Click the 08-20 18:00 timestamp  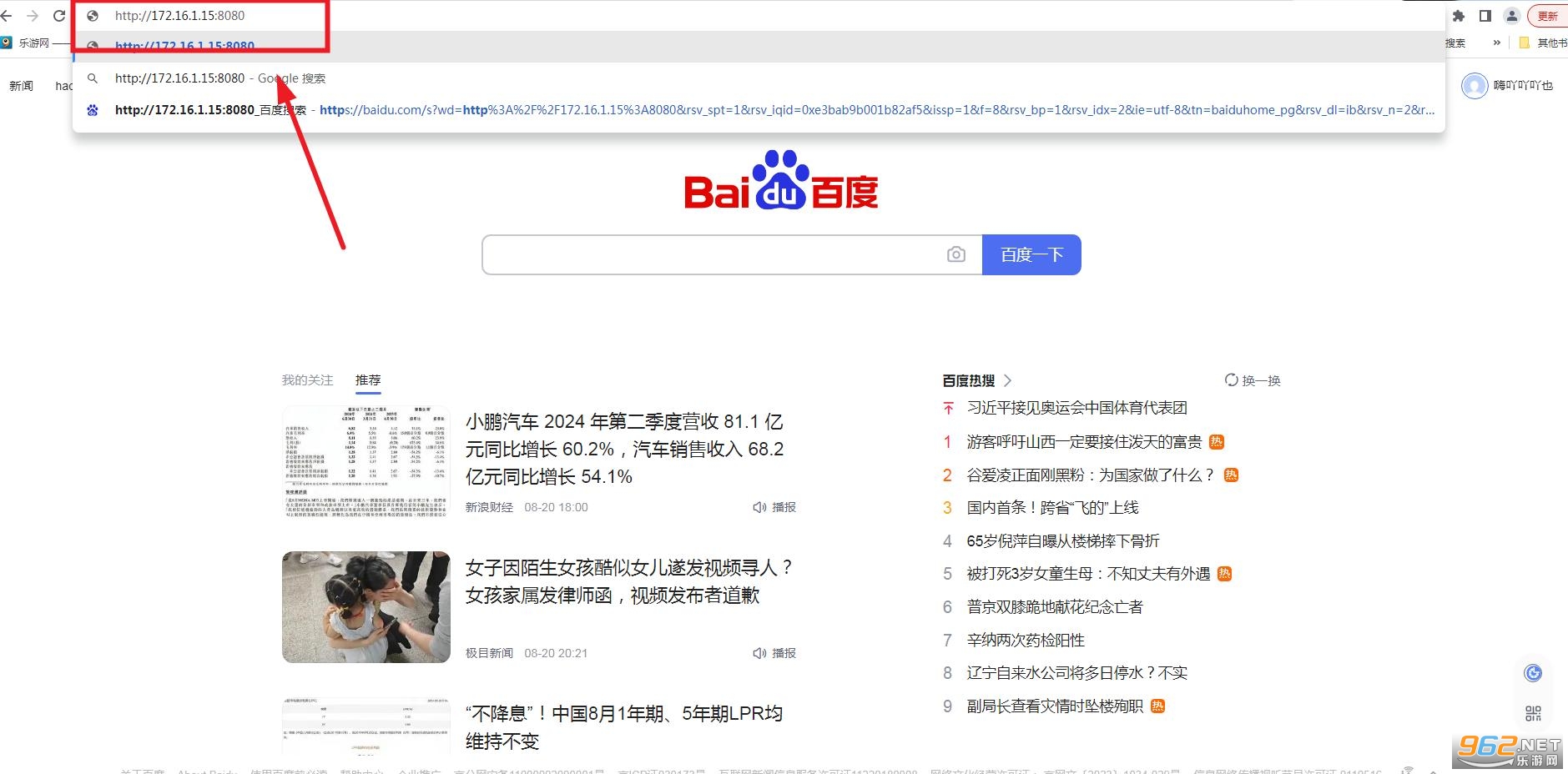pyautogui.click(x=556, y=507)
